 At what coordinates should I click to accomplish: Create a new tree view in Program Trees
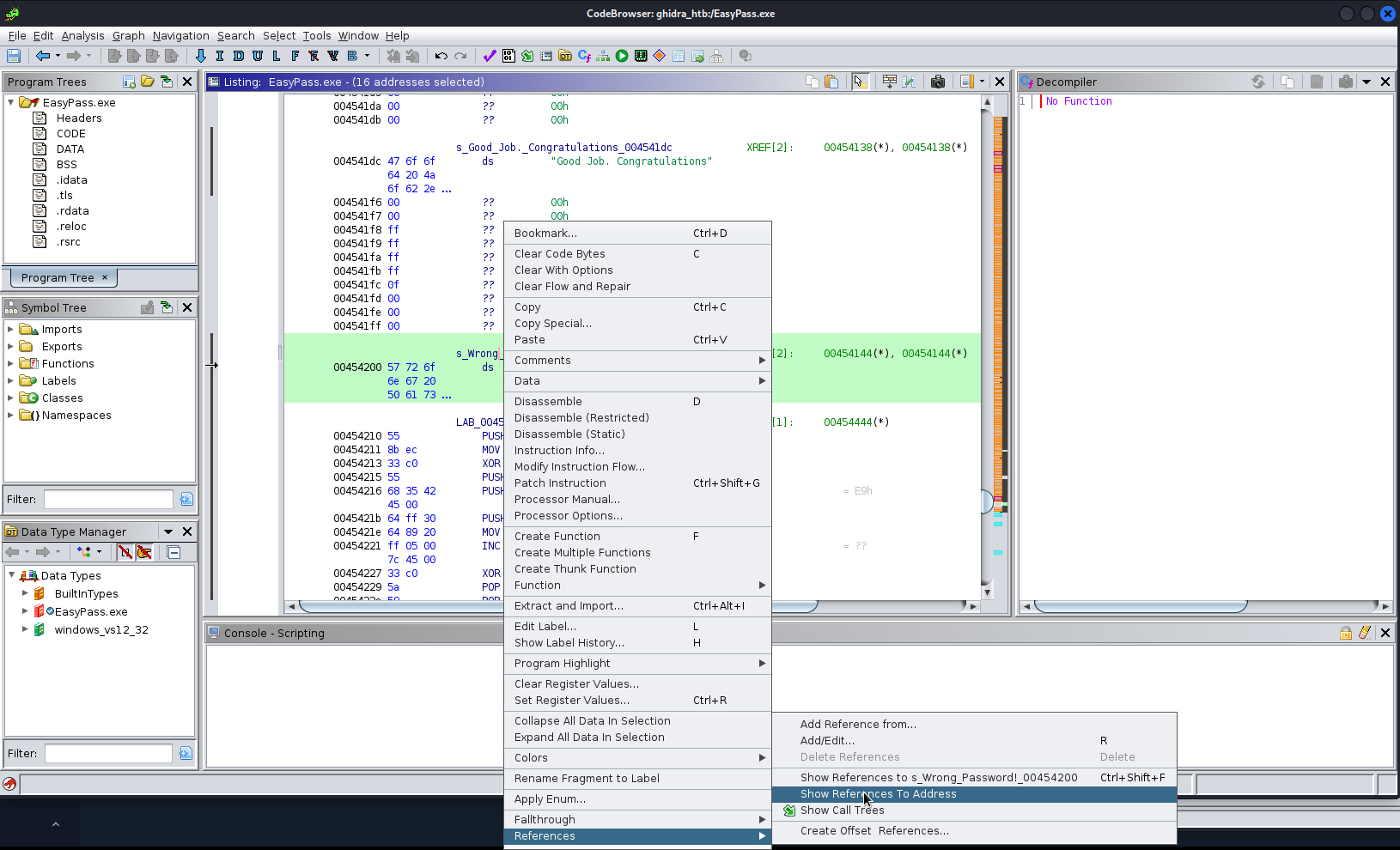pyautogui.click(x=129, y=82)
